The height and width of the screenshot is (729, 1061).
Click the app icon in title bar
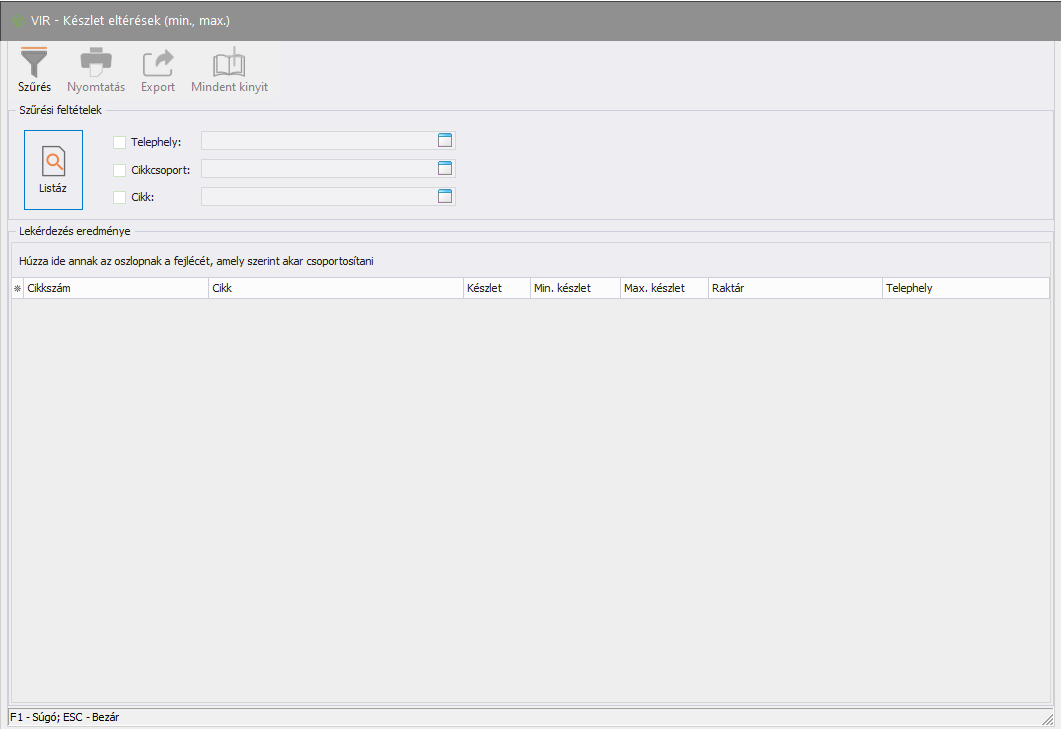coord(17,20)
